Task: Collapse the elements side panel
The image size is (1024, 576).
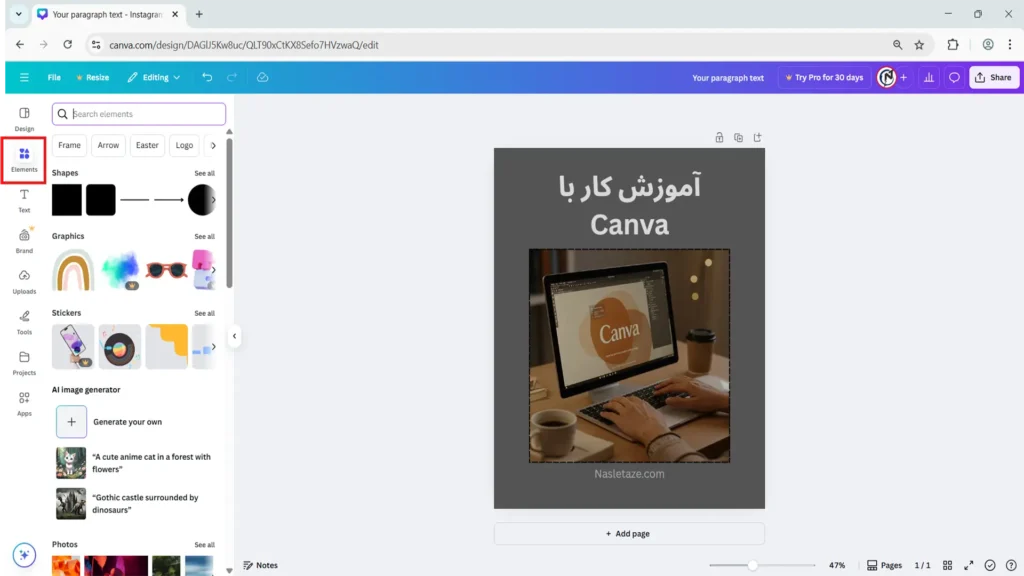Action: (x=234, y=336)
